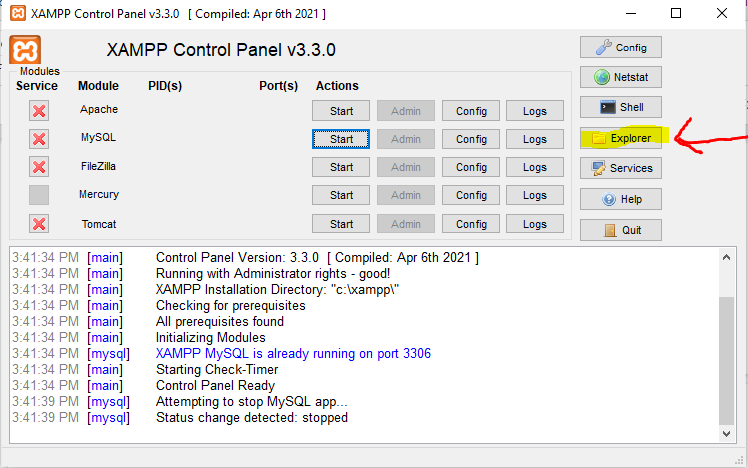The image size is (748, 468).
Task: Open the highlighted Explorer folder button
Action: 621,138
